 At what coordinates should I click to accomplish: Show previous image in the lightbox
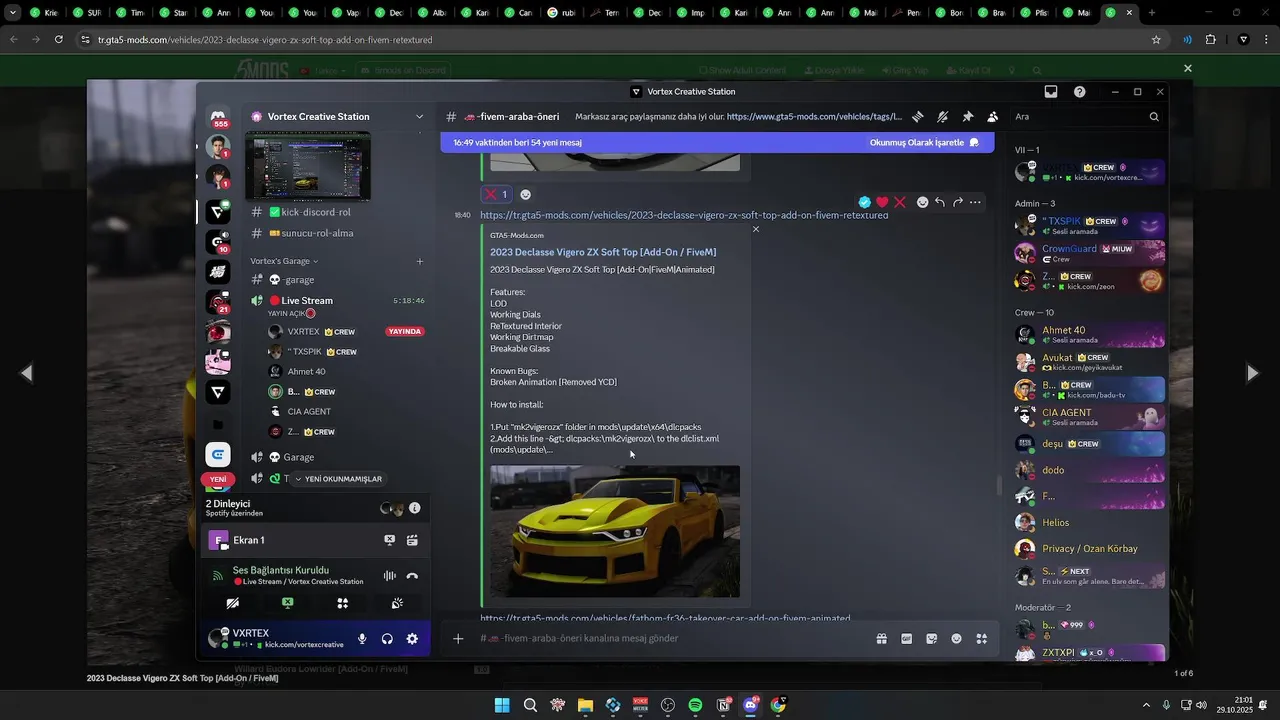pyautogui.click(x=27, y=373)
